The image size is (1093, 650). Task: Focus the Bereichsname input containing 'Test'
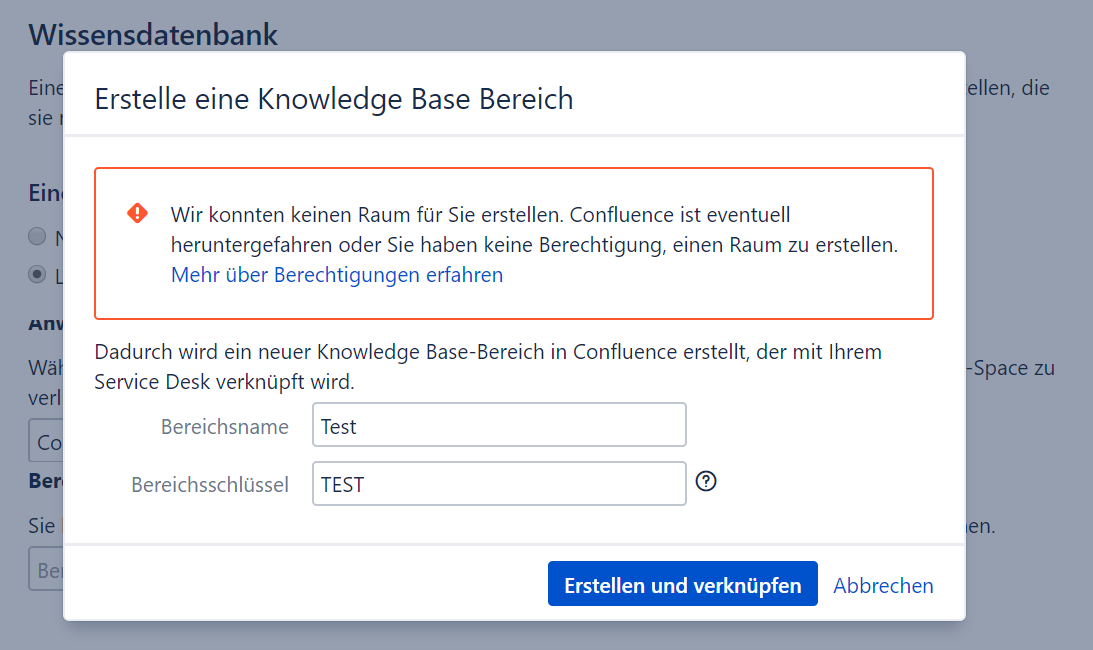[x=499, y=425]
